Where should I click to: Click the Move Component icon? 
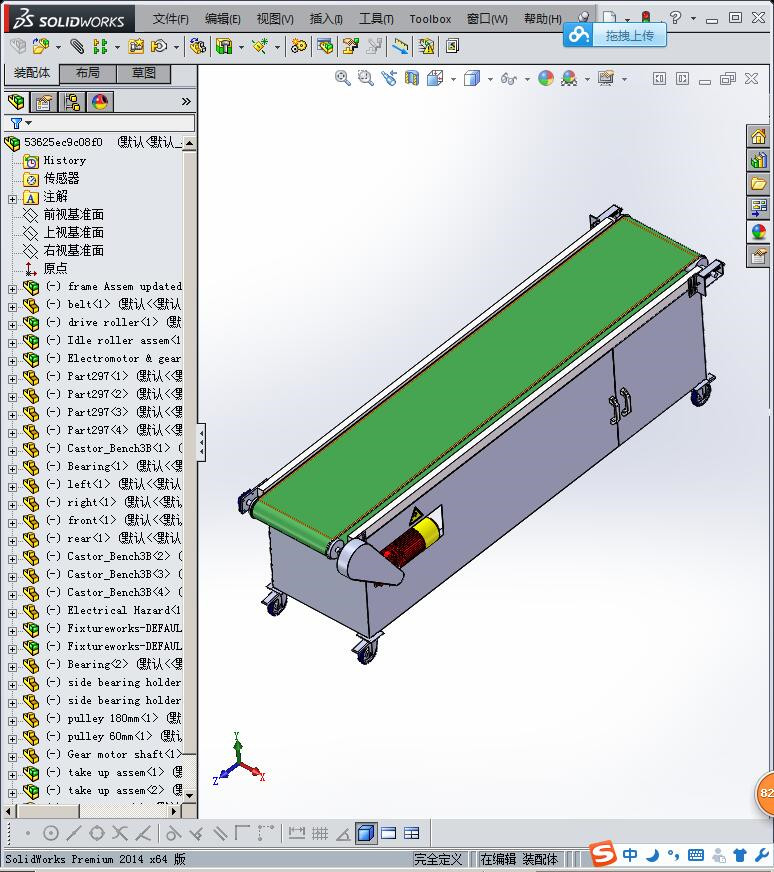point(160,46)
